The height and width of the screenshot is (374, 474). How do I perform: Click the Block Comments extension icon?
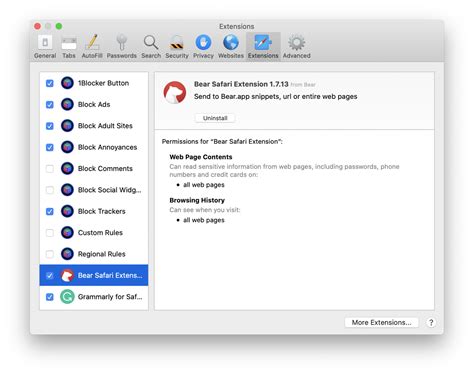point(67,168)
